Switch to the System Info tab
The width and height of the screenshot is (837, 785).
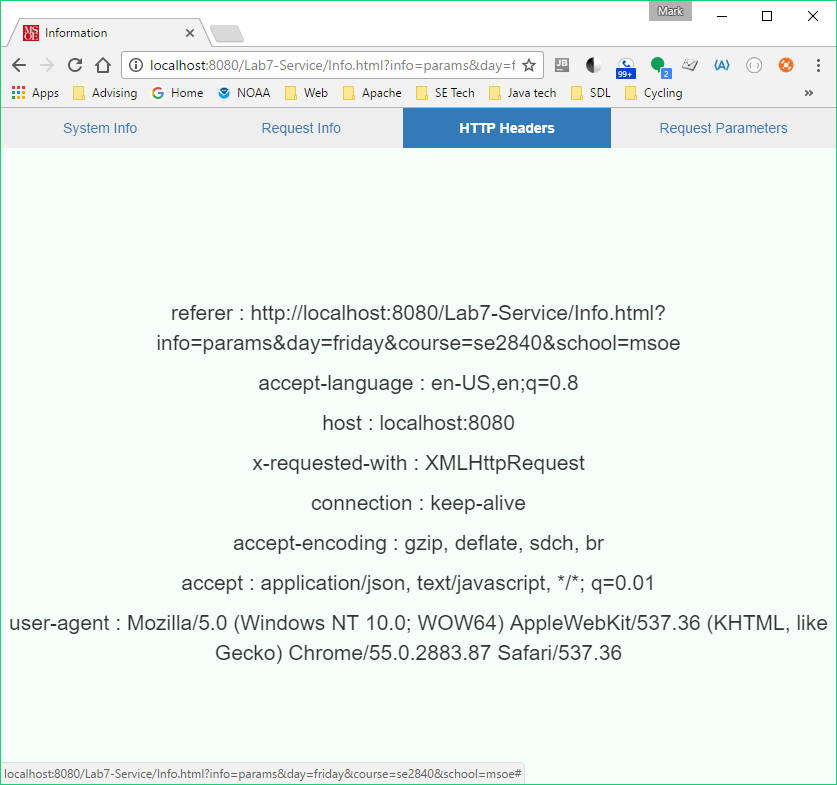point(99,128)
